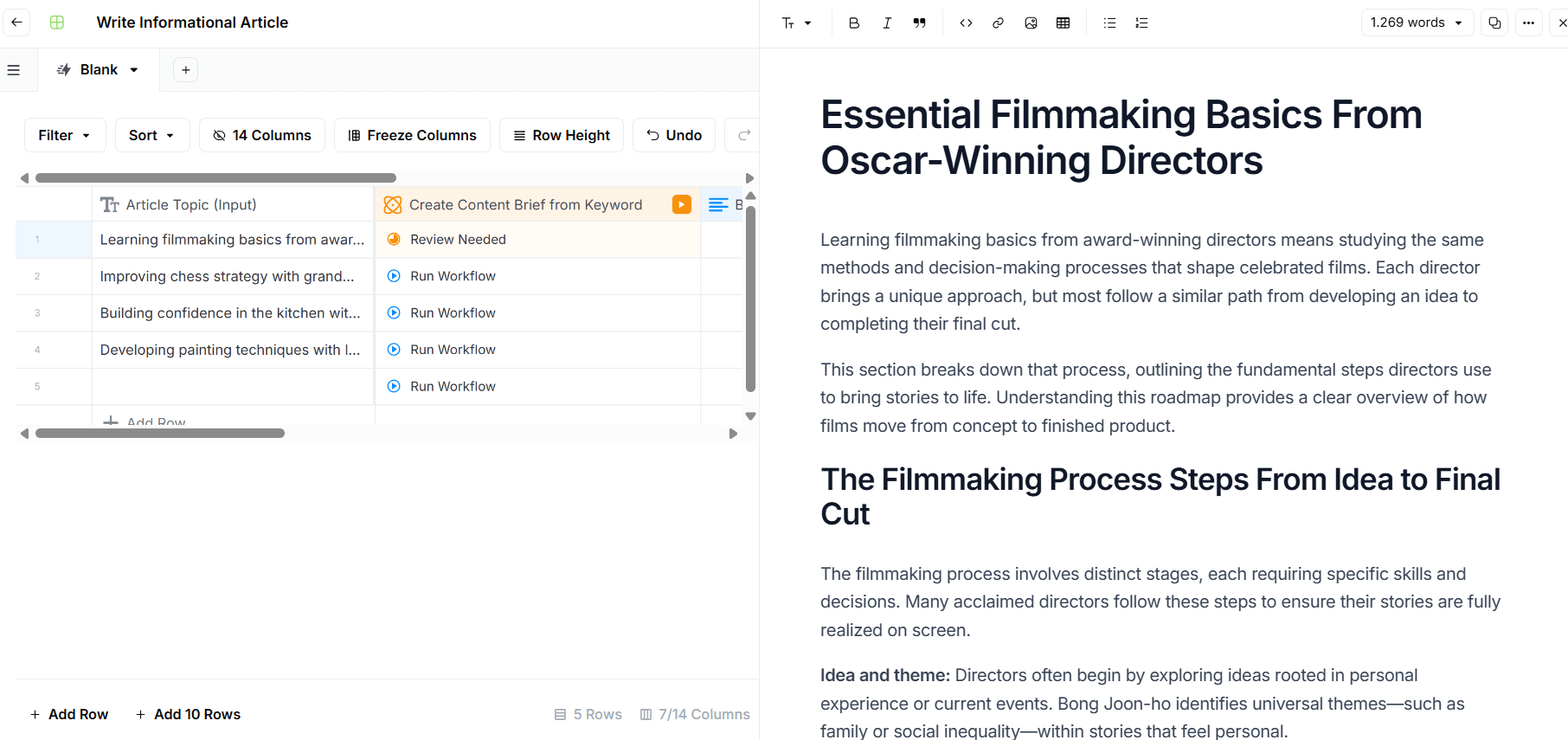Select the Blank view tab
Viewport: 1568px width, 740px height.
click(98, 70)
